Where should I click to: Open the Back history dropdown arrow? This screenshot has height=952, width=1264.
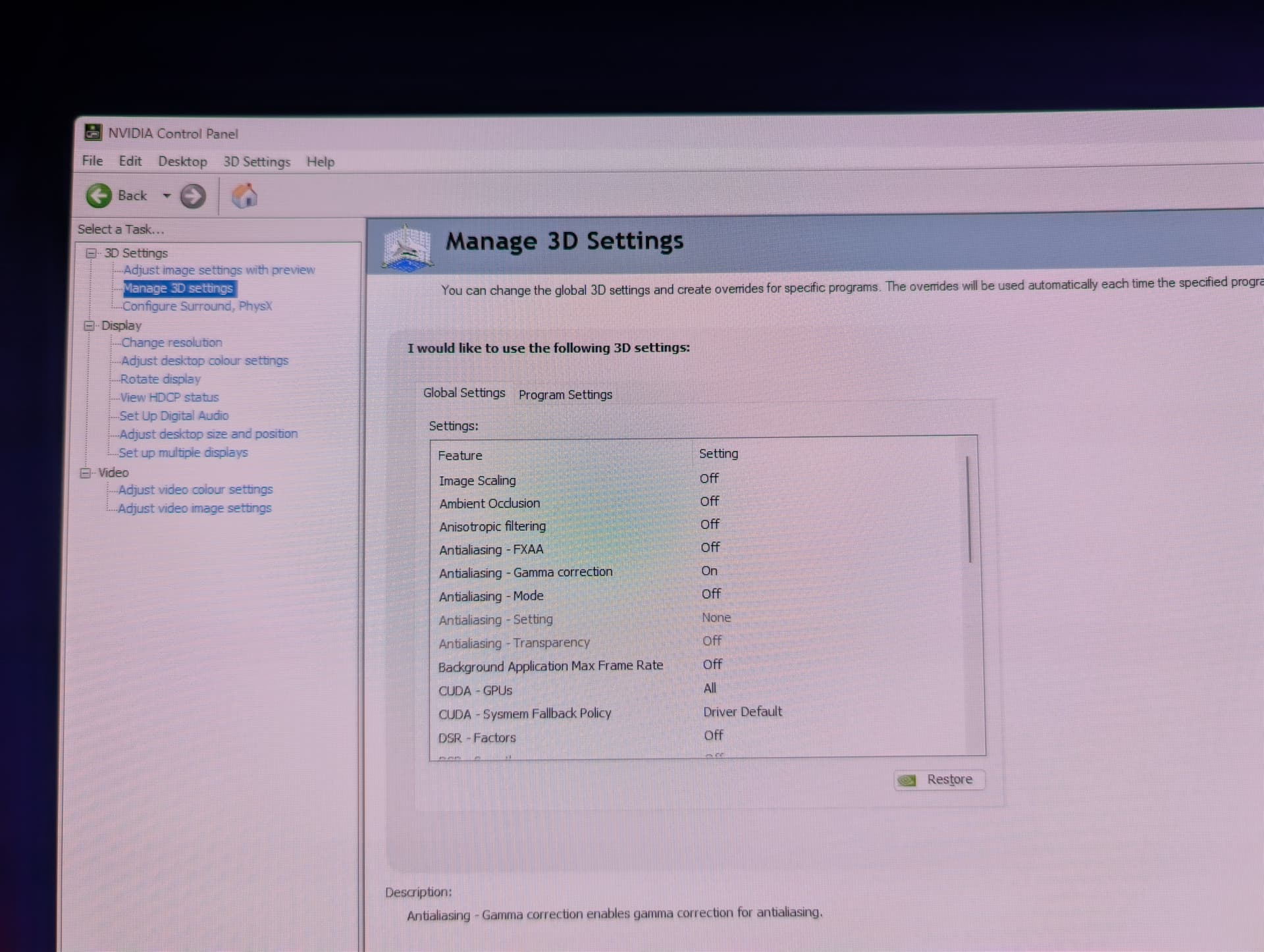click(x=167, y=196)
